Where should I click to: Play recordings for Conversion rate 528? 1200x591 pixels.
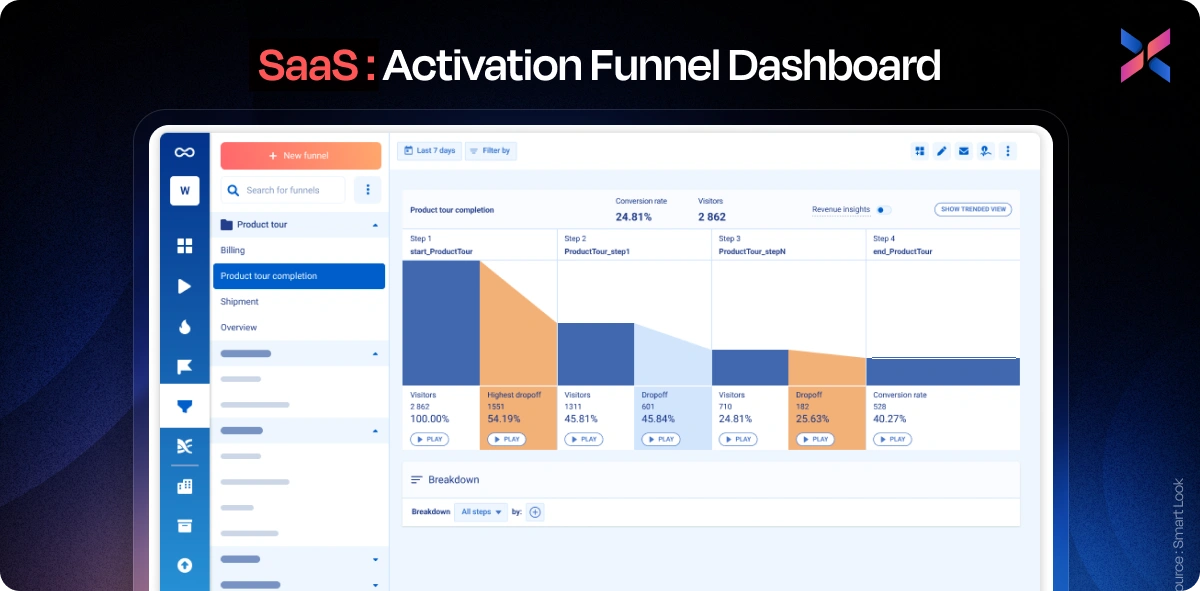(892, 439)
